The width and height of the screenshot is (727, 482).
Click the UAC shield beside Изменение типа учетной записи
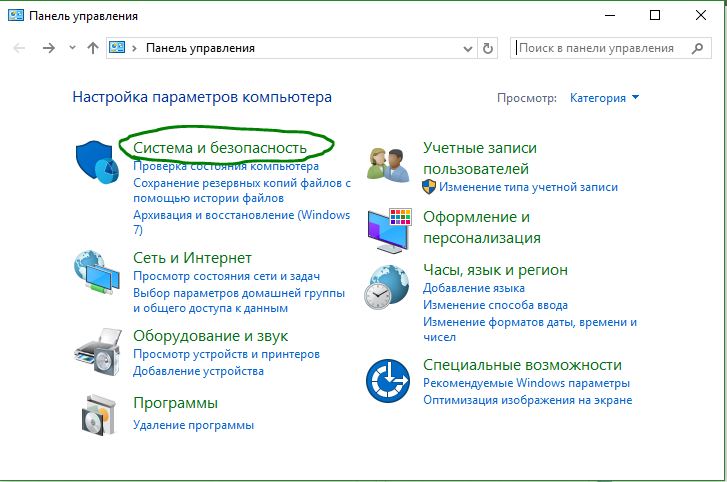(429, 187)
